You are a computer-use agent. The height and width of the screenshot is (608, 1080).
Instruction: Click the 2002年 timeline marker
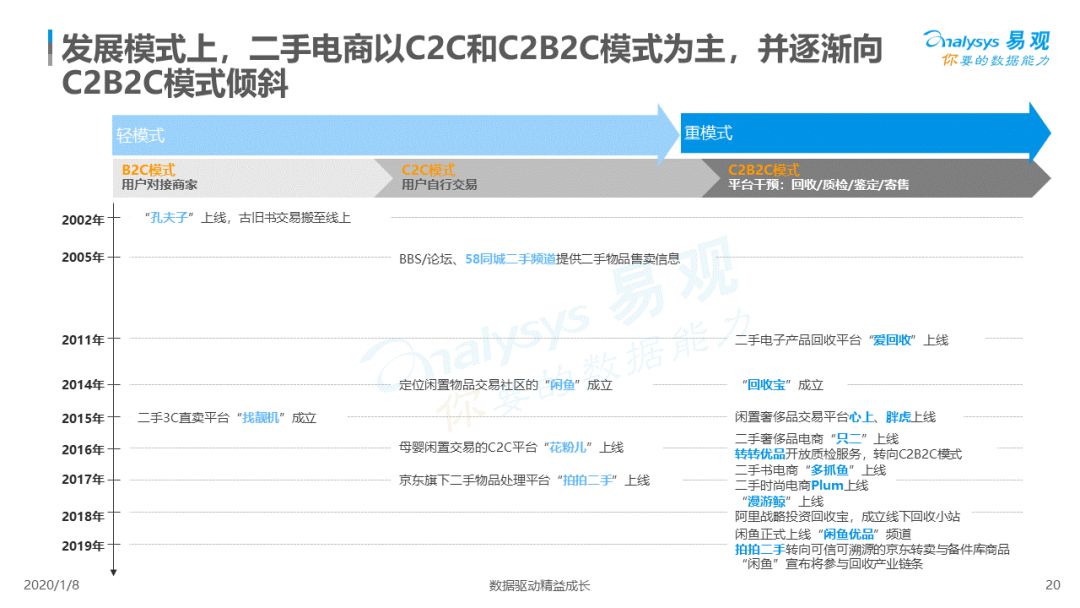(83, 220)
